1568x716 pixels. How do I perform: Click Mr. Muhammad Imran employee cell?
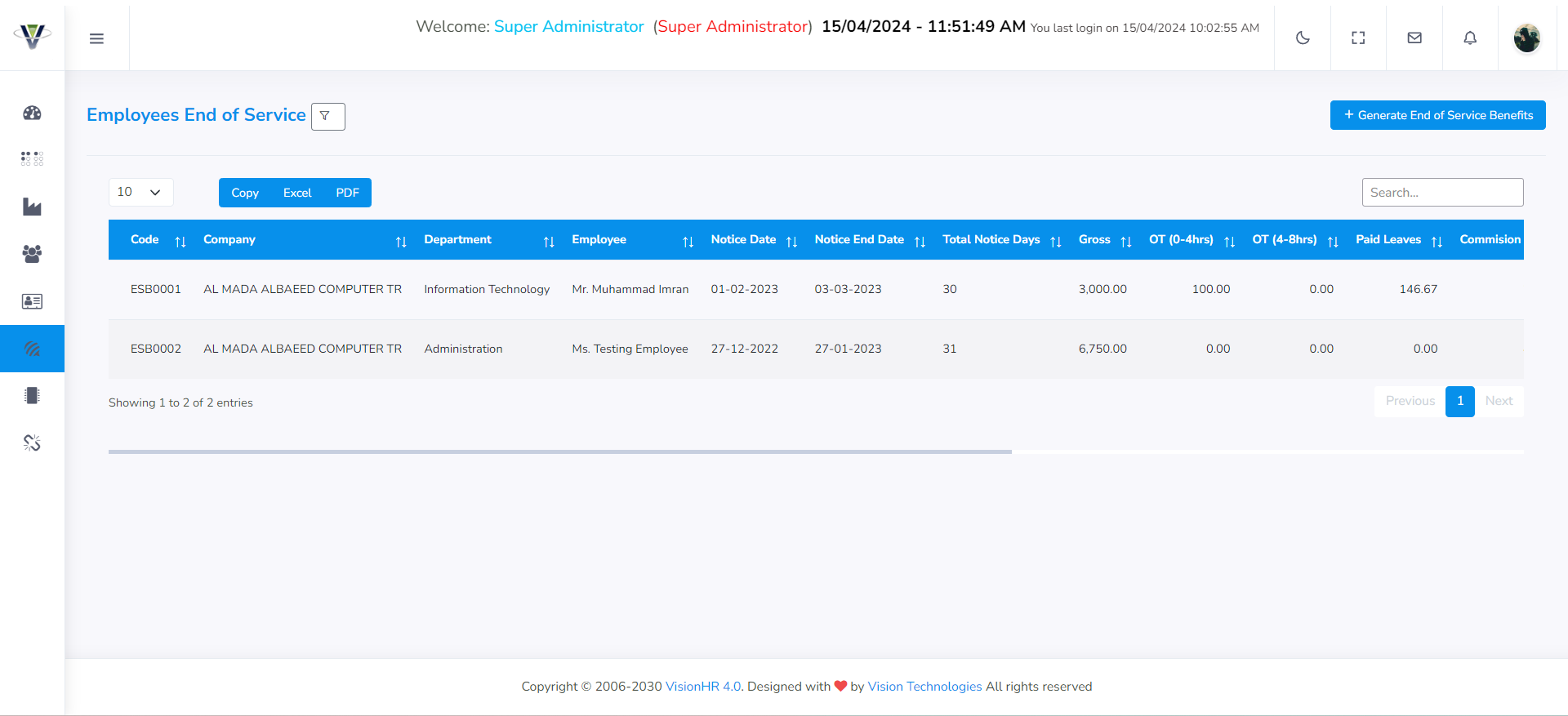coord(630,289)
